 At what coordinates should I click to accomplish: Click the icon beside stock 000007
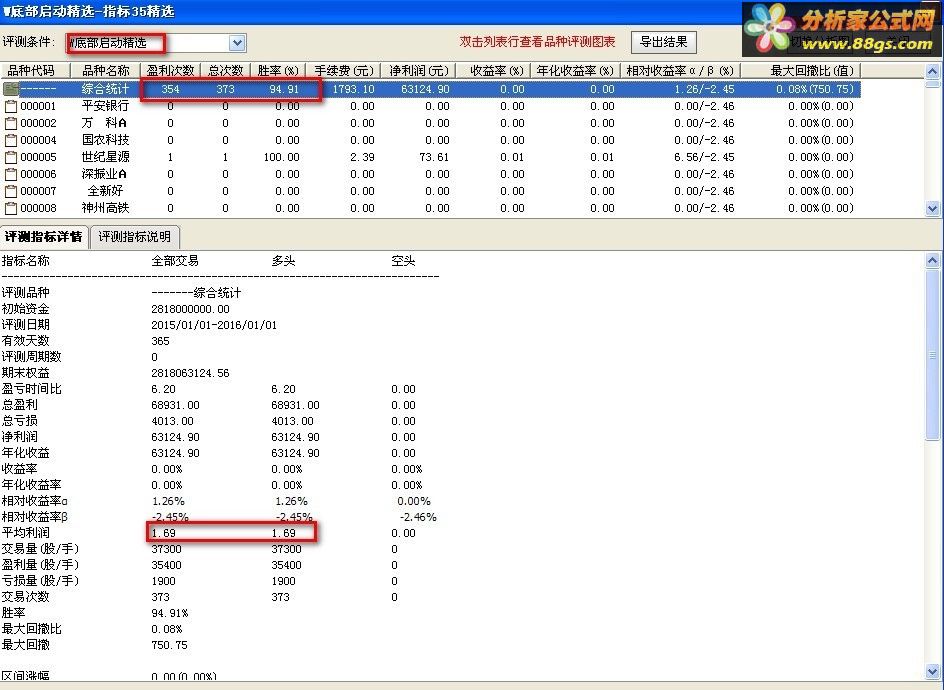click(11, 191)
